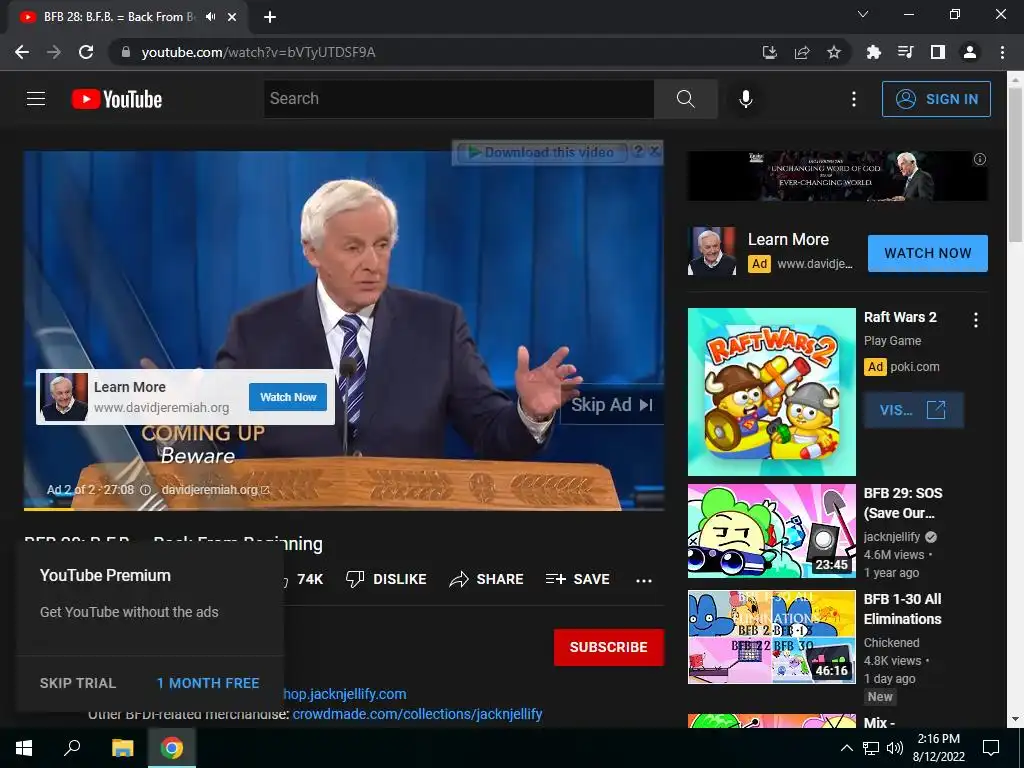This screenshot has width=1024, height=768.
Task: Click WATCH NOW in sidebar ad
Action: pos(927,253)
